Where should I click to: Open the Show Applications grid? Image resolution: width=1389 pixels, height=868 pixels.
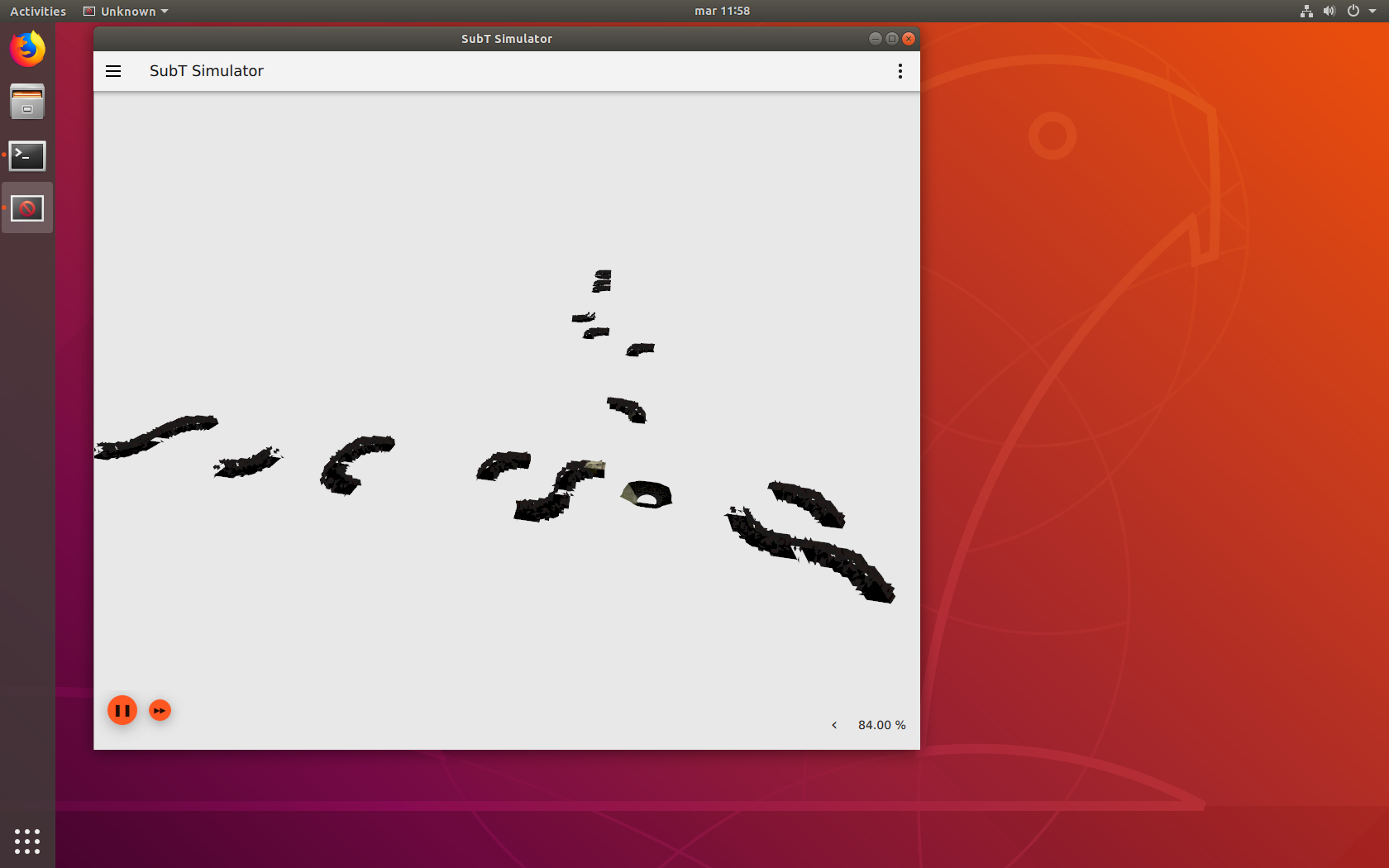(x=27, y=841)
